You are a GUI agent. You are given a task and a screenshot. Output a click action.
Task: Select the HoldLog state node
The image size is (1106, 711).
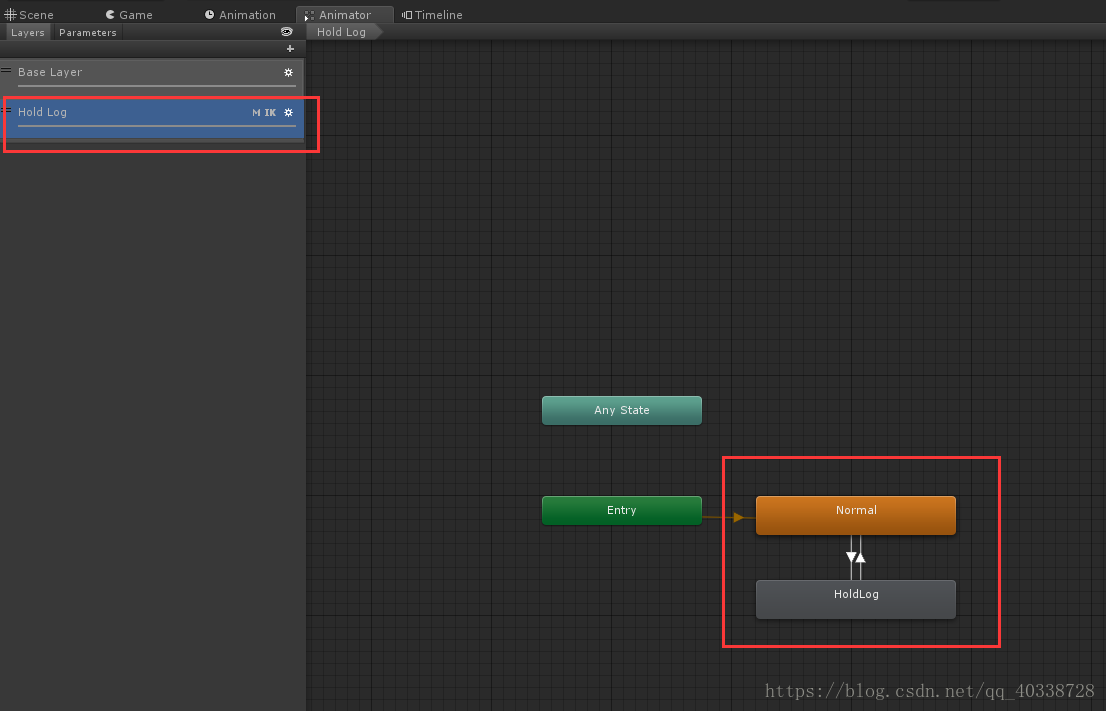tap(856, 600)
